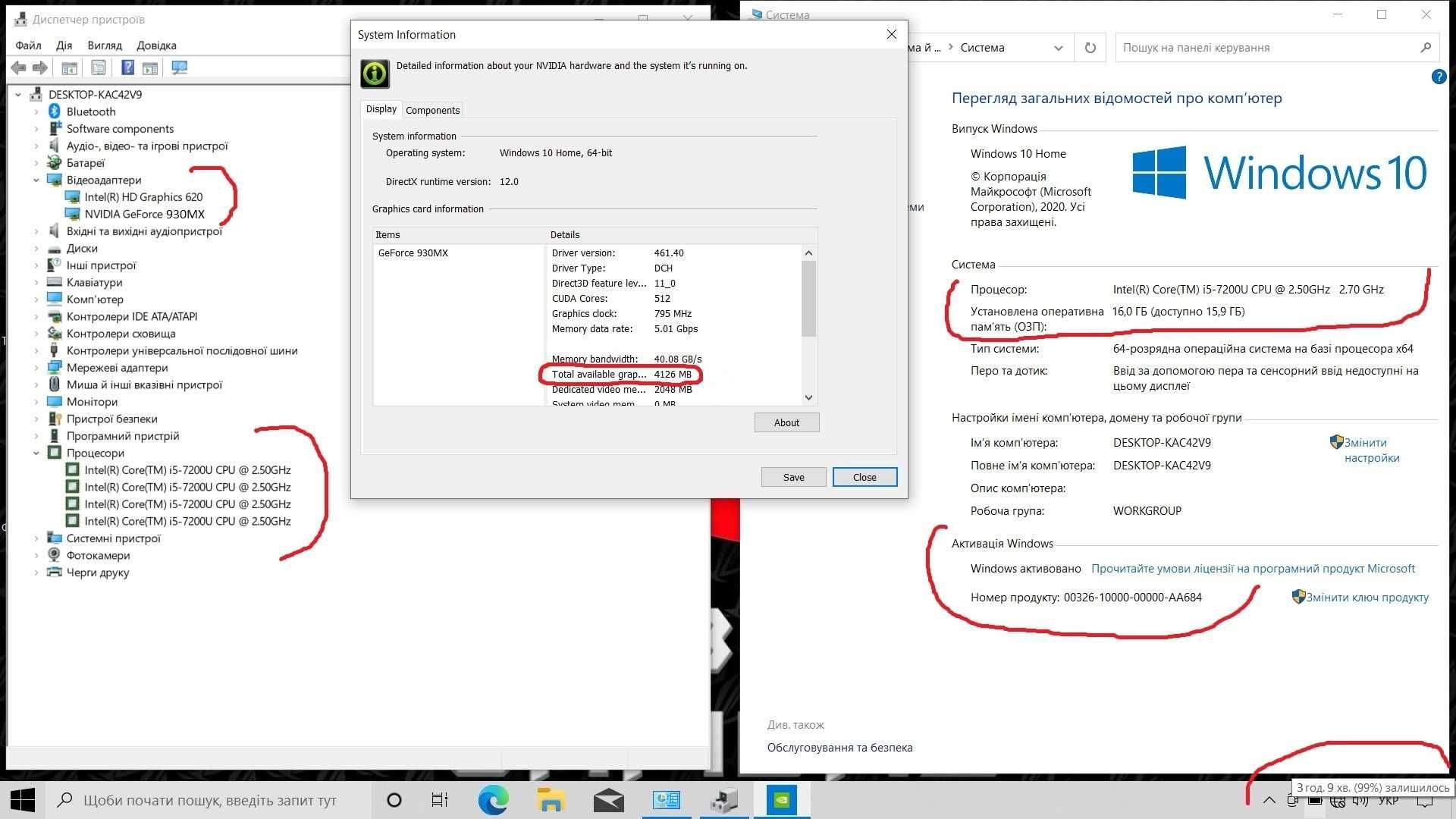Select the Черги друку tree item

pyautogui.click(x=97, y=573)
